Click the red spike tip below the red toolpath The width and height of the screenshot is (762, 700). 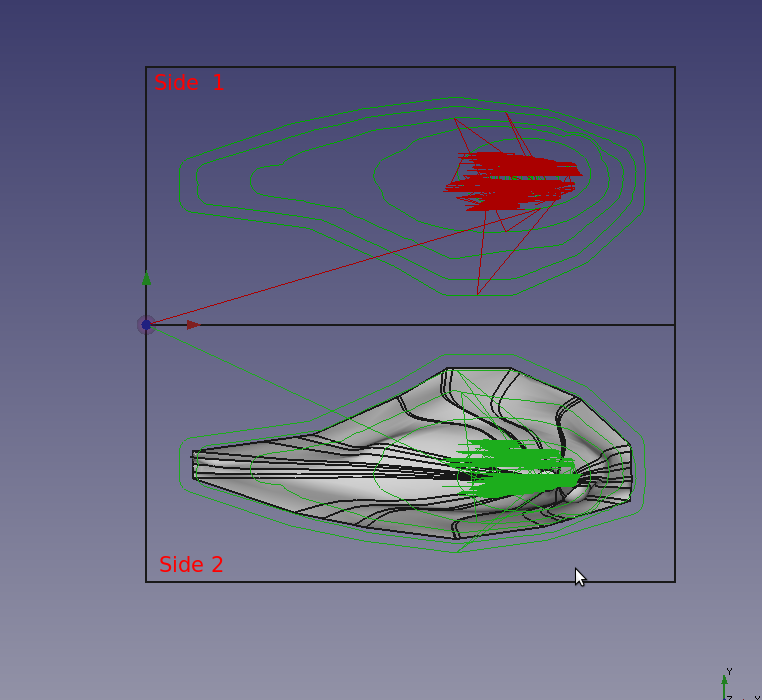pyautogui.click(x=479, y=293)
